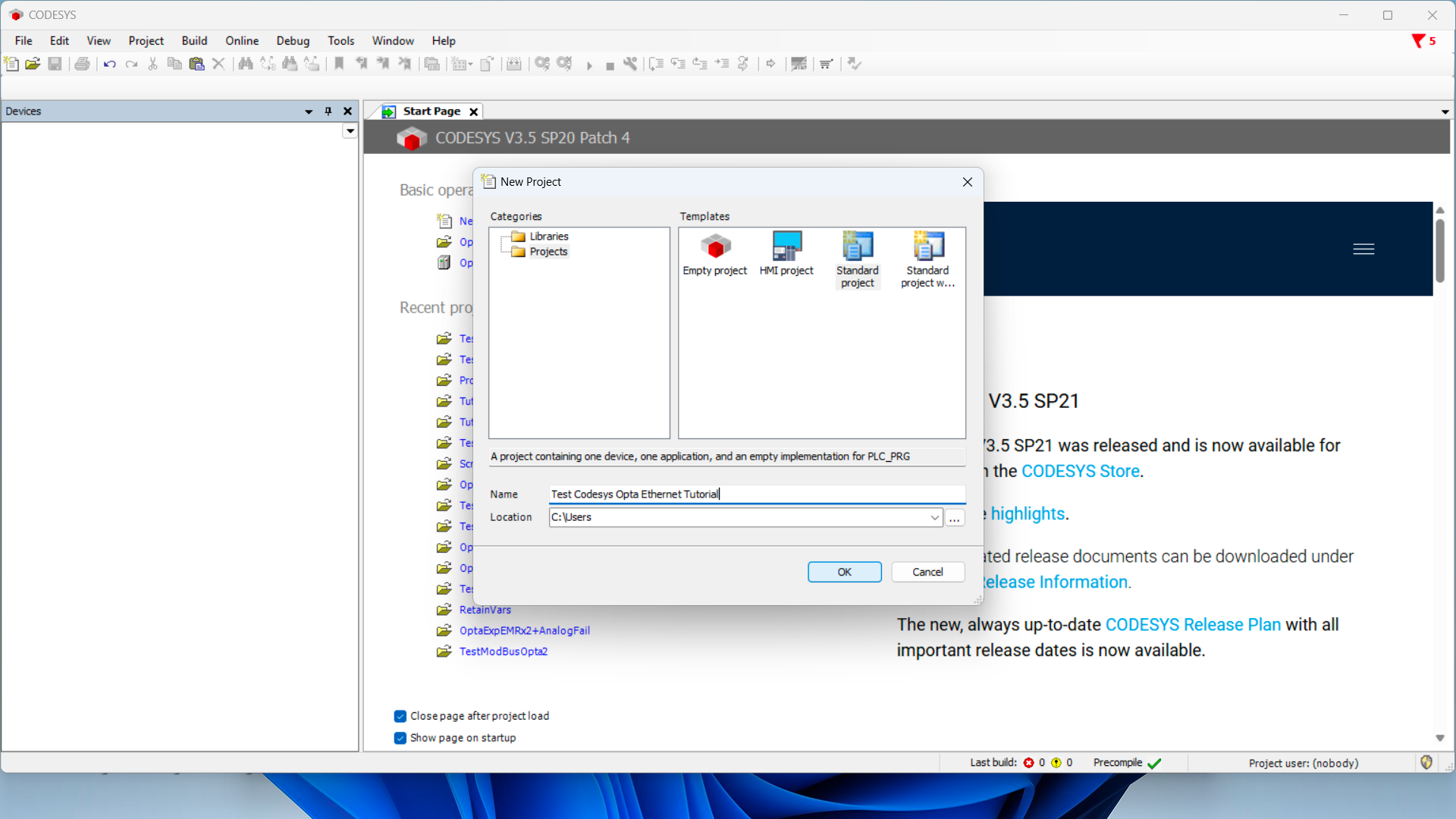Click the OK button in New Project
The height and width of the screenshot is (819, 1456).
844,572
